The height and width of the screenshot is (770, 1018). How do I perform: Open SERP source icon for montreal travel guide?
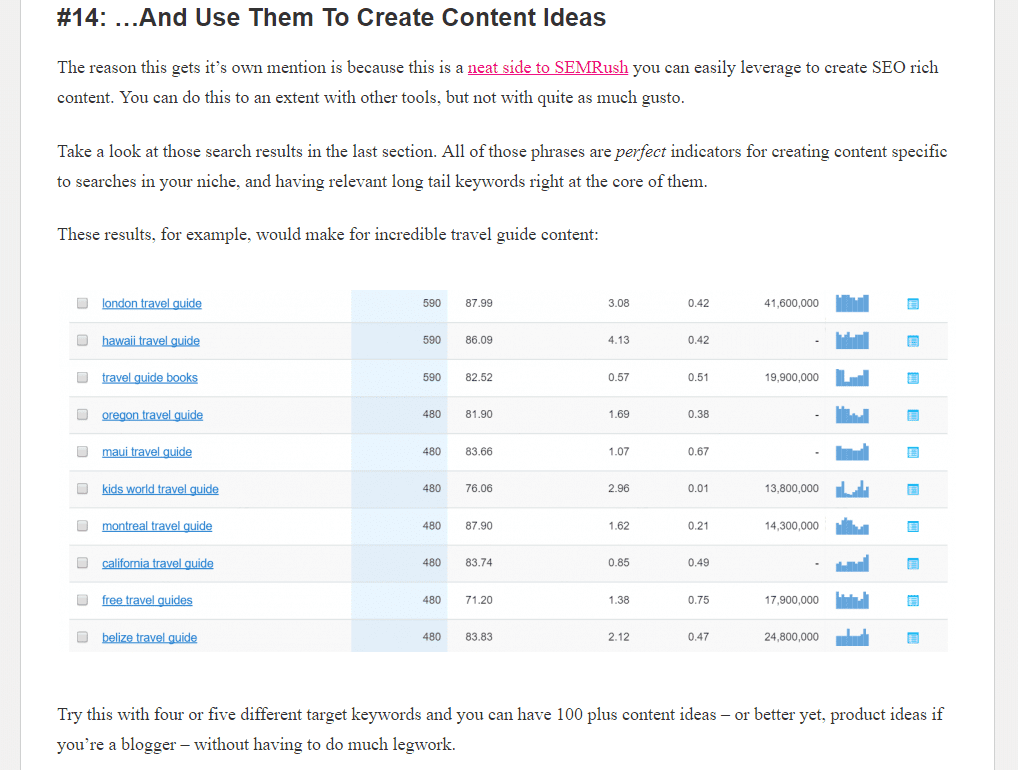coord(913,526)
